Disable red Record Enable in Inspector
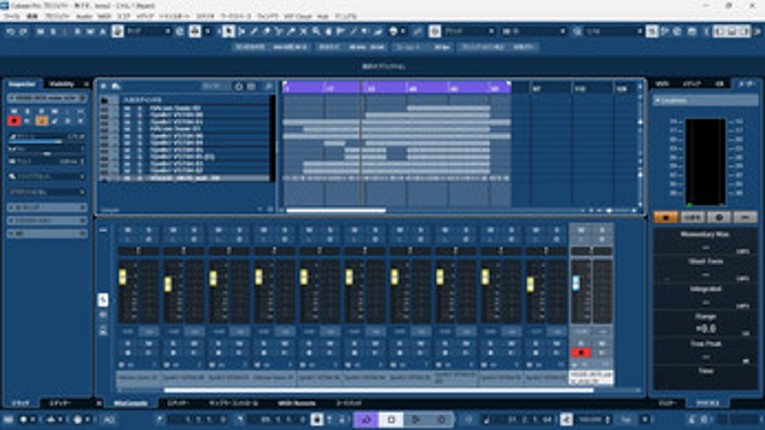Screen dimensions: 765x430 pos(14,121)
